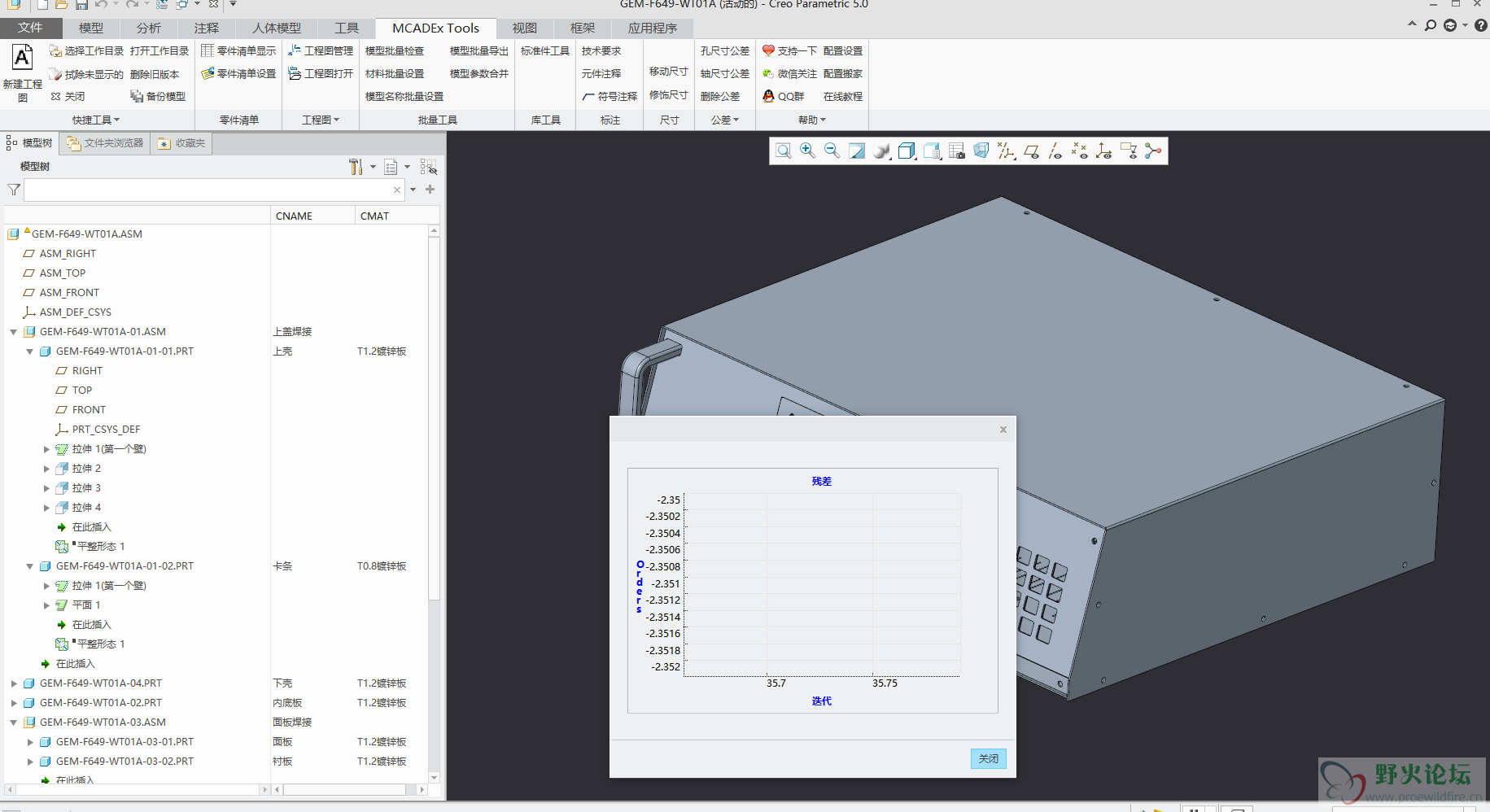The height and width of the screenshot is (812, 1490).
Task: Click the CMAT column header
Action: point(375,216)
